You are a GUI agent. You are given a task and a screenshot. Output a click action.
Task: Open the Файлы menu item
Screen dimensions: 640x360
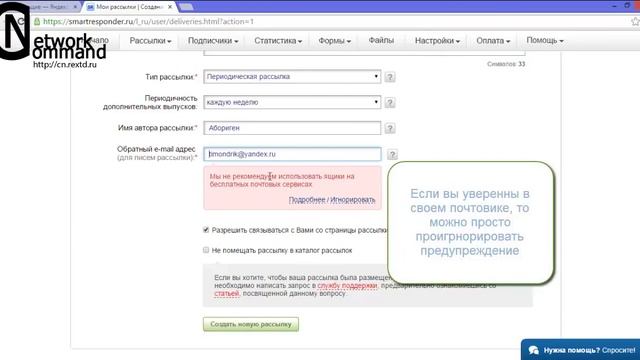pos(381,40)
